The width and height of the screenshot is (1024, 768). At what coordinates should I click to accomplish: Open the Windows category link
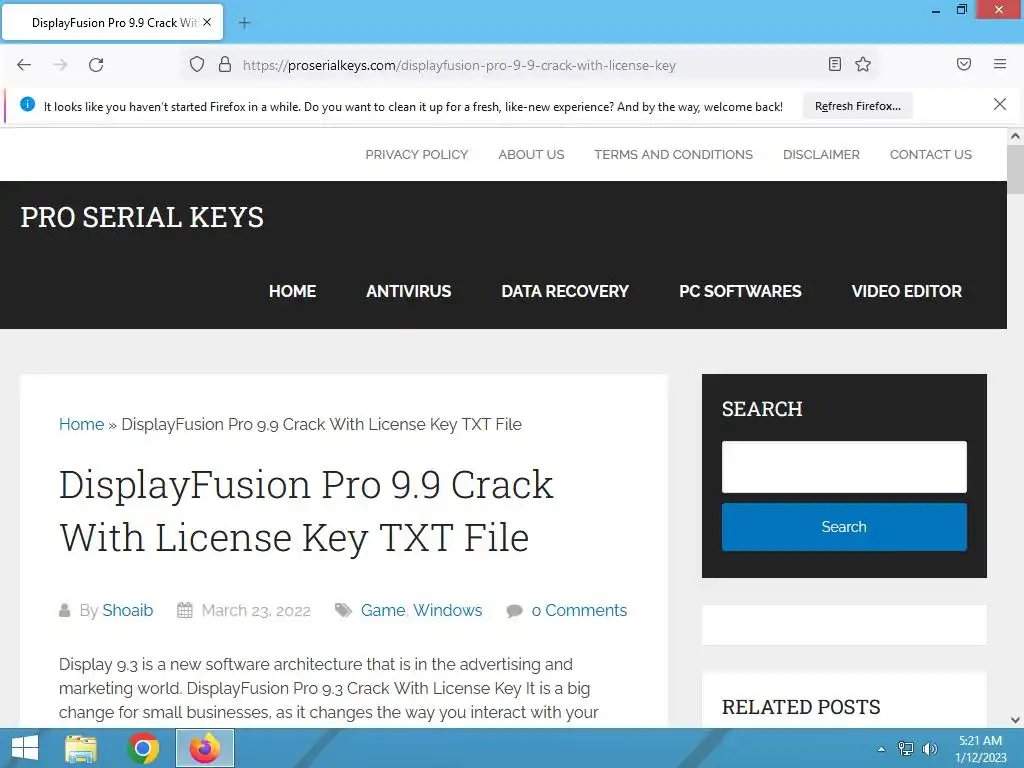447,611
